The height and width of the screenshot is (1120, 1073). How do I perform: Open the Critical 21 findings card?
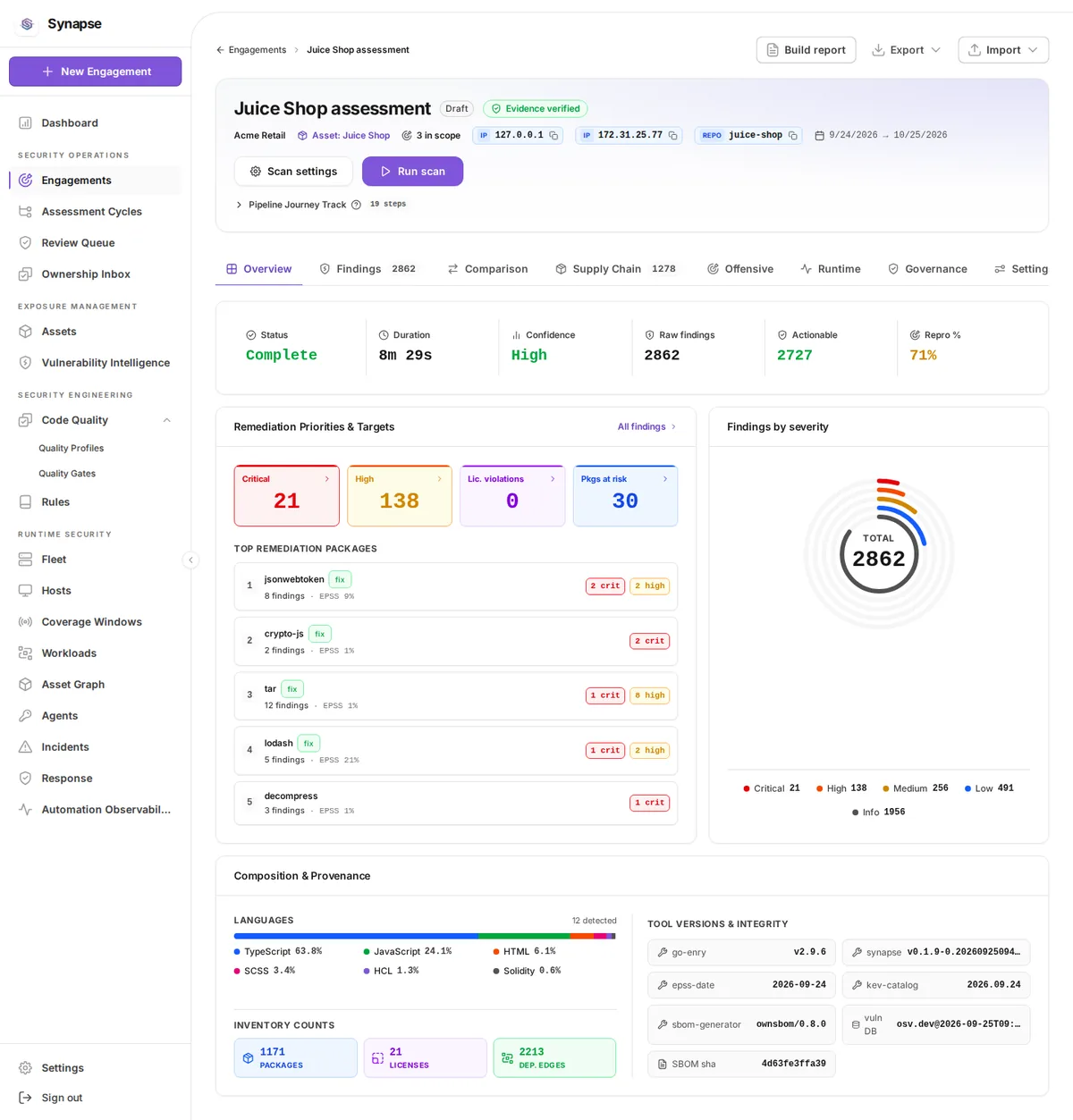pyautogui.click(x=286, y=496)
